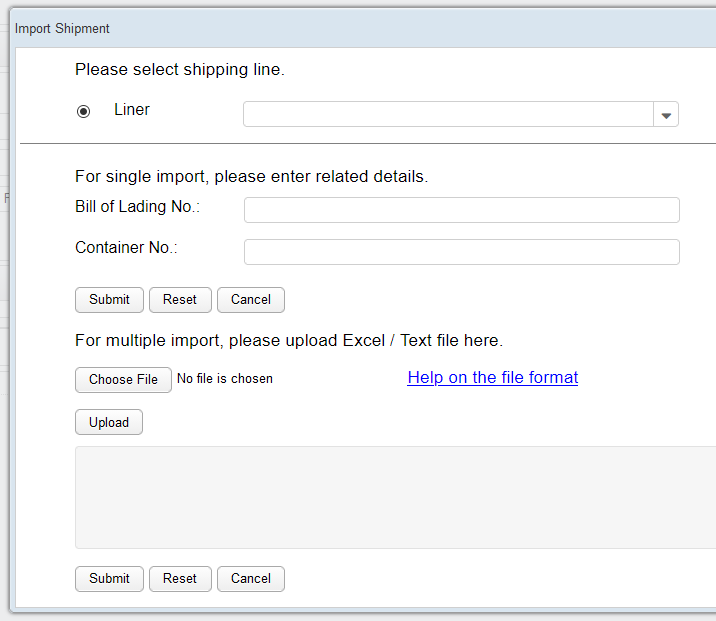The image size is (716, 621).
Task: Reset the single import fields
Action: coord(180,300)
